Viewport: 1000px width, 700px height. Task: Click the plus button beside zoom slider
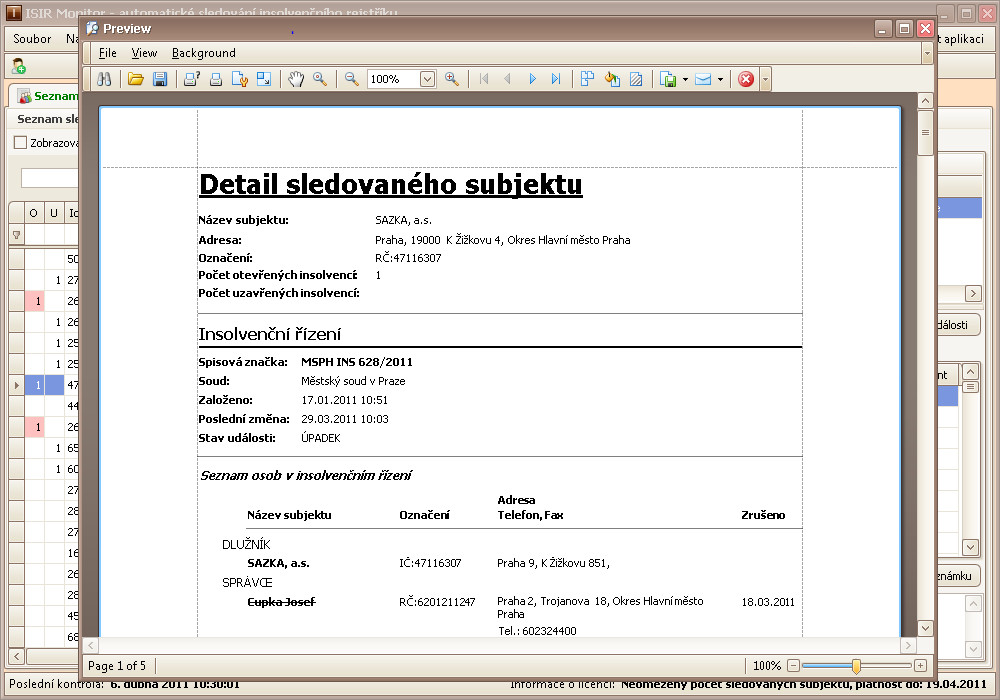920,665
